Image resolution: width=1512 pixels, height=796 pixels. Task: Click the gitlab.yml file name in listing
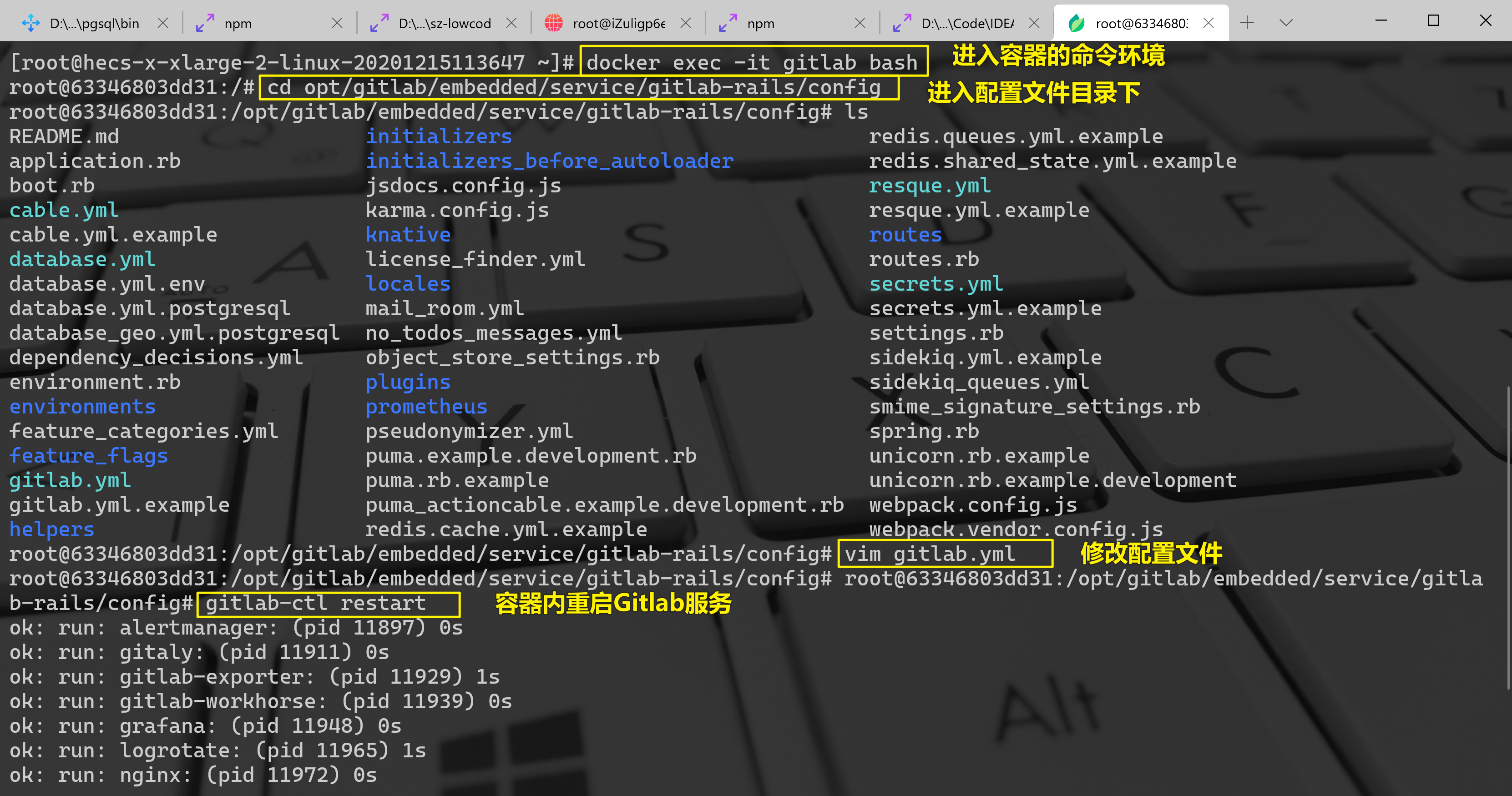click(x=70, y=480)
